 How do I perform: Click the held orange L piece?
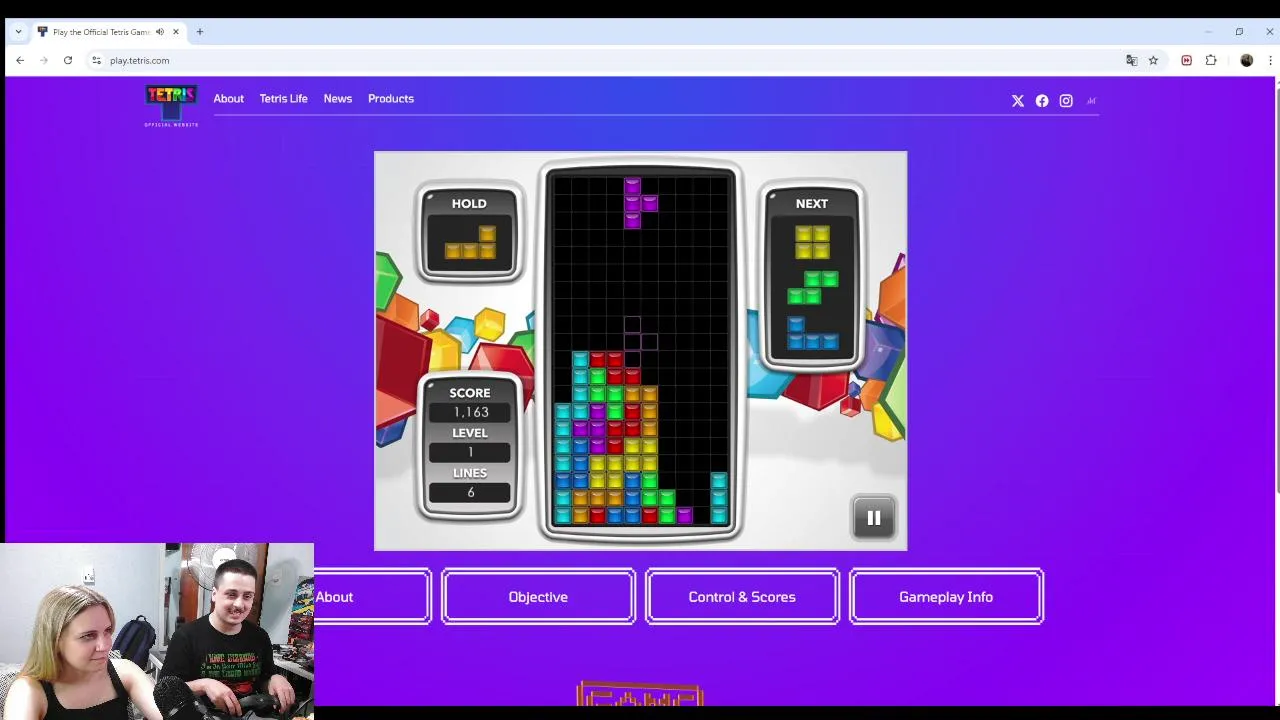tap(470, 243)
